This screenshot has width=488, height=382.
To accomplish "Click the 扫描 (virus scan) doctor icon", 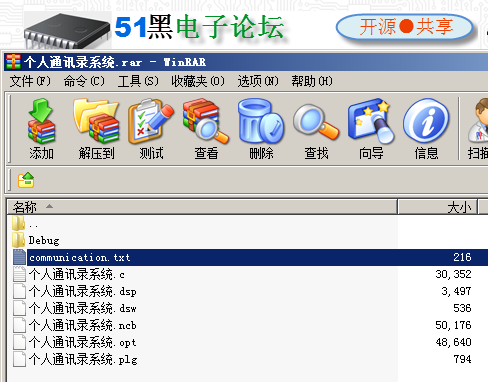I will click(x=478, y=121).
